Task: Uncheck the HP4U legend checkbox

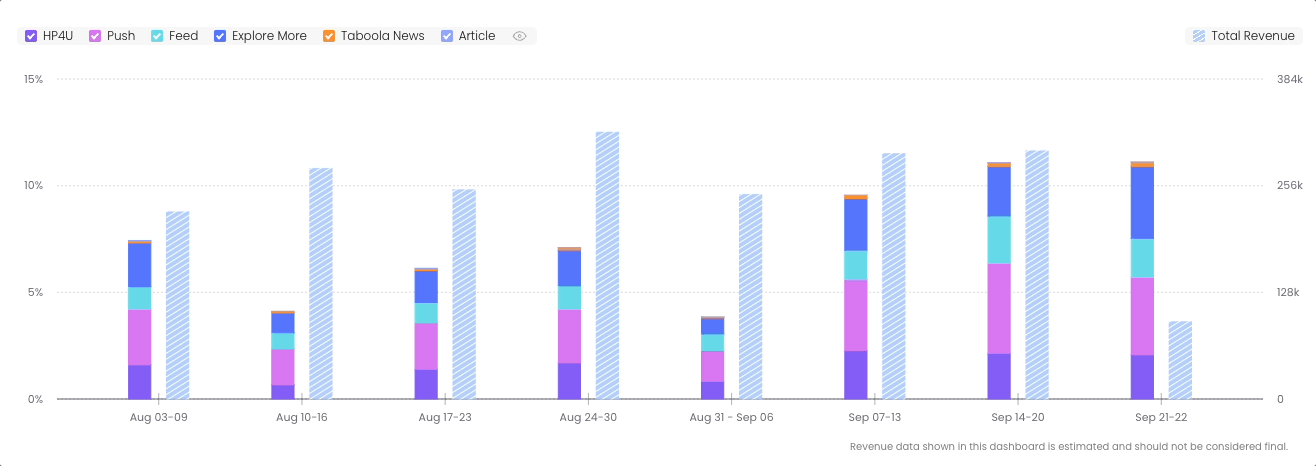Action: (x=31, y=36)
